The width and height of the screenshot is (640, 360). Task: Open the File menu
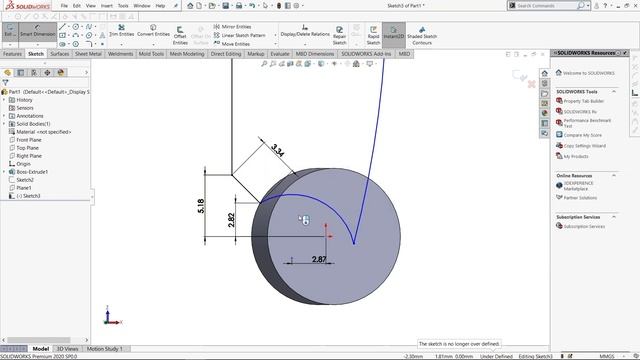click(x=64, y=6)
